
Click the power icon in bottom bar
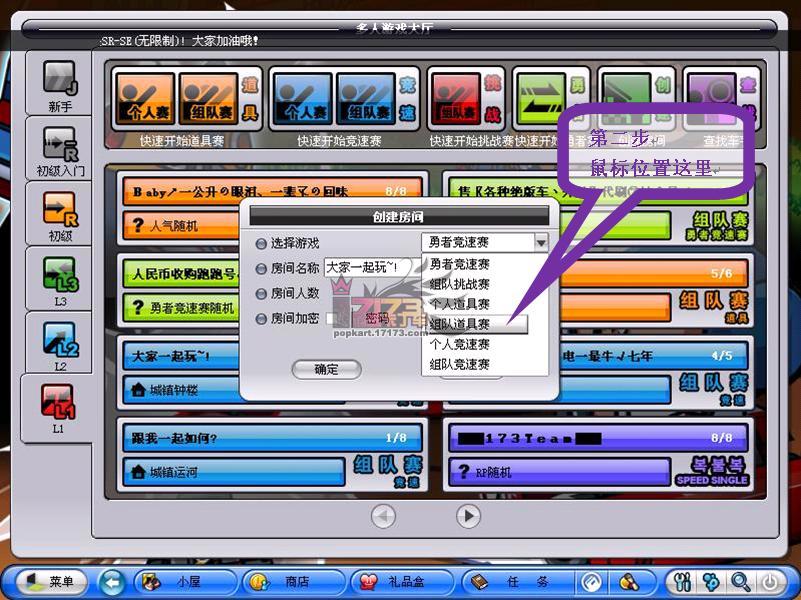pyautogui.click(x=770, y=582)
